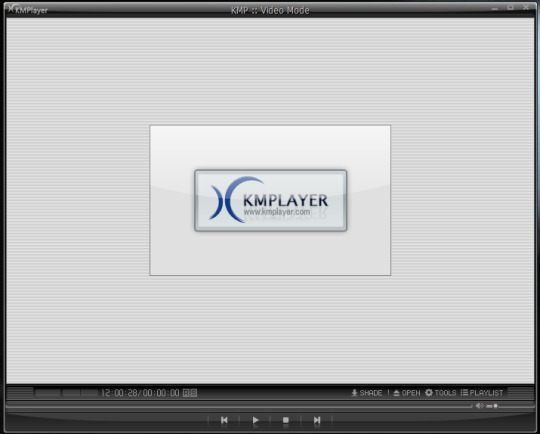The width and height of the screenshot is (540, 434).
Task: Close the KMPlayer window
Action: tap(526, 7)
